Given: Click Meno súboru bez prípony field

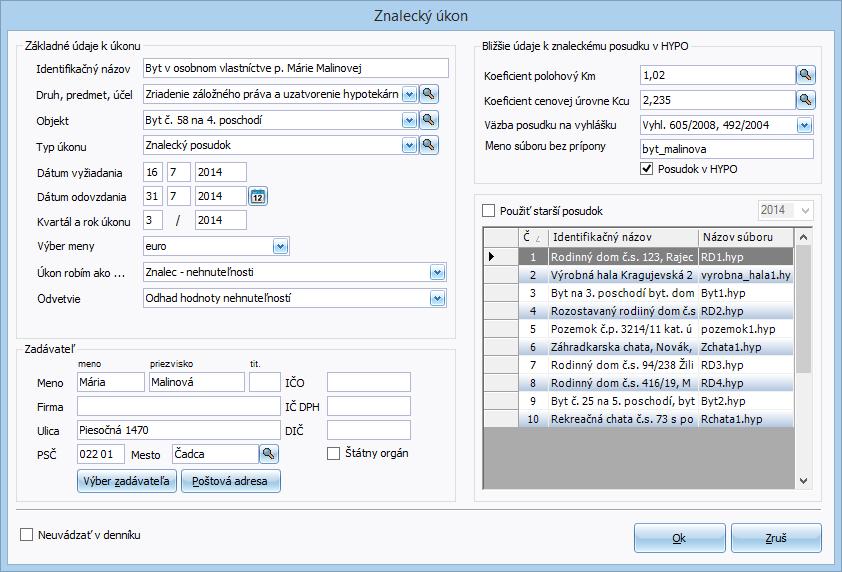Looking at the screenshot, I should [727, 149].
